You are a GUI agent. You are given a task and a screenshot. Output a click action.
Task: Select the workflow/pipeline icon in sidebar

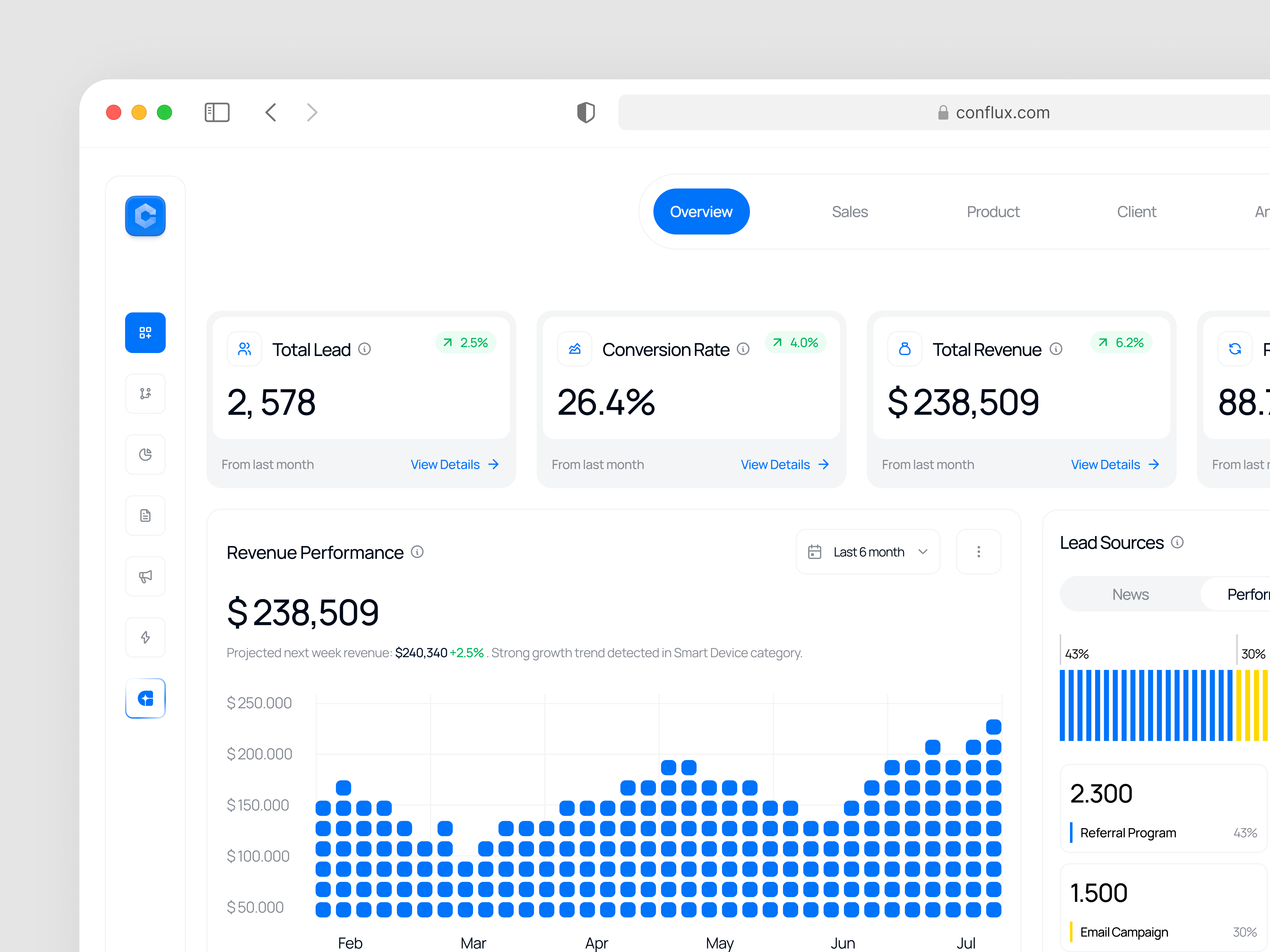pyautogui.click(x=145, y=394)
